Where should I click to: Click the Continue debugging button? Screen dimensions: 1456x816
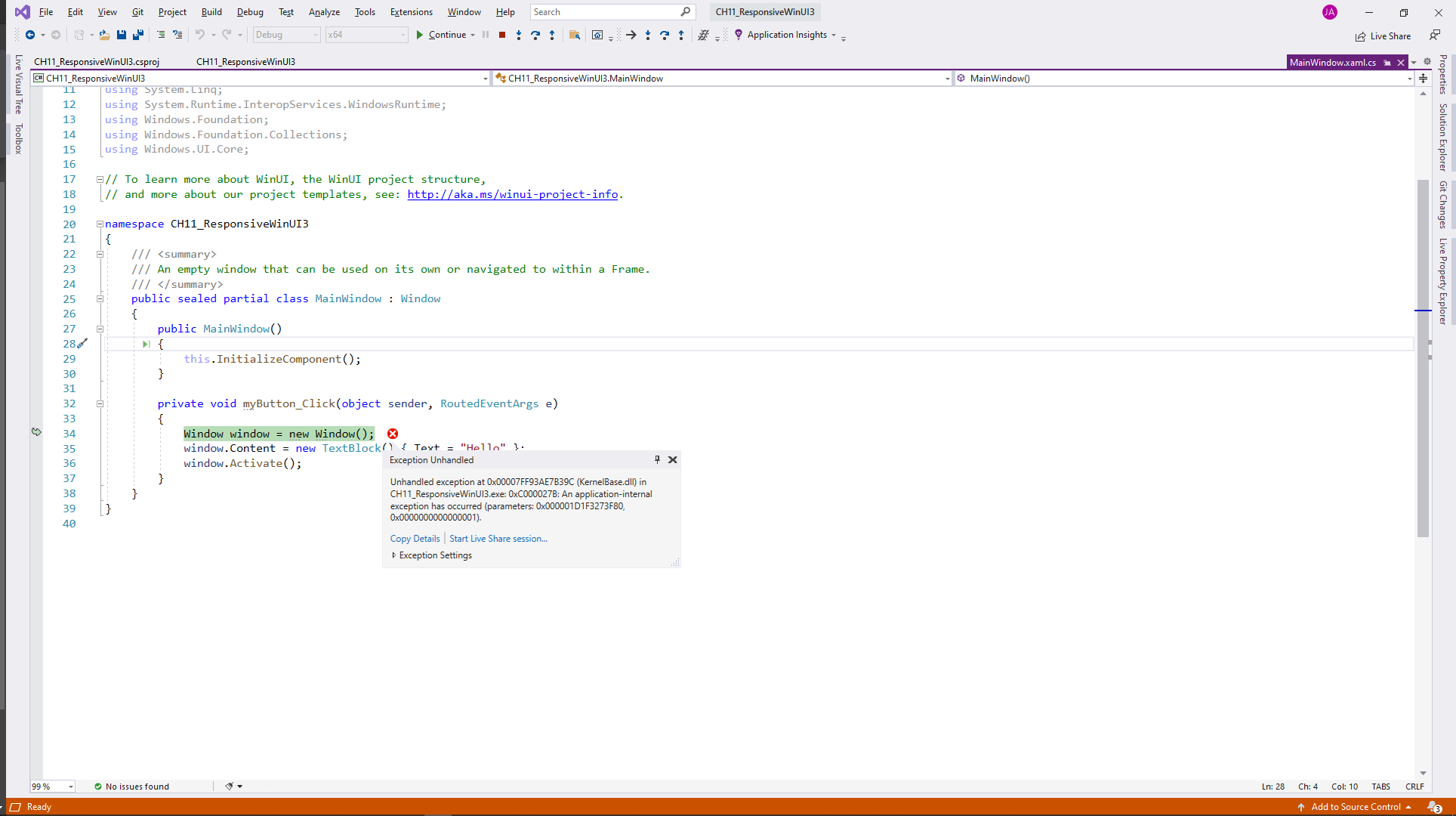(x=442, y=35)
